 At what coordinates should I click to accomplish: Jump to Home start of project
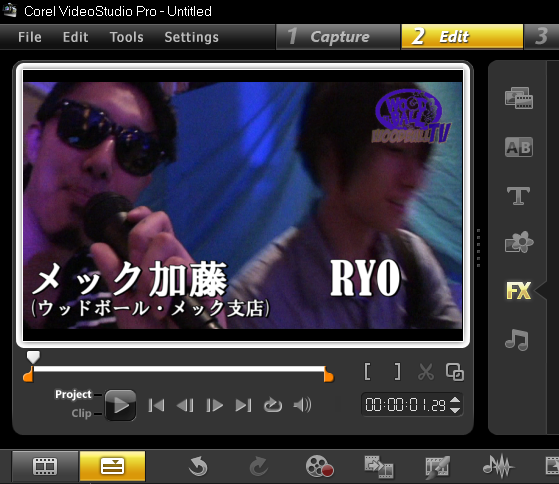157,405
